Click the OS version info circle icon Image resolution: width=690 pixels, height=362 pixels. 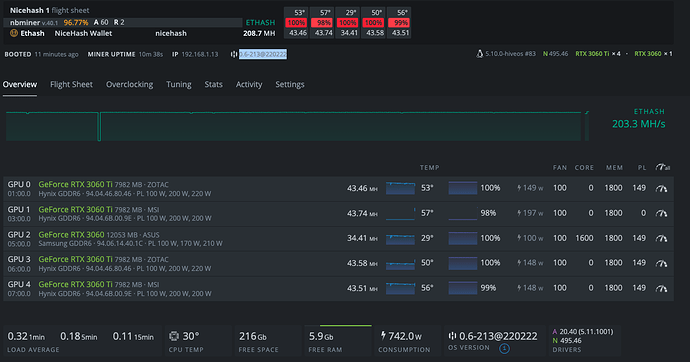[504, 349]
